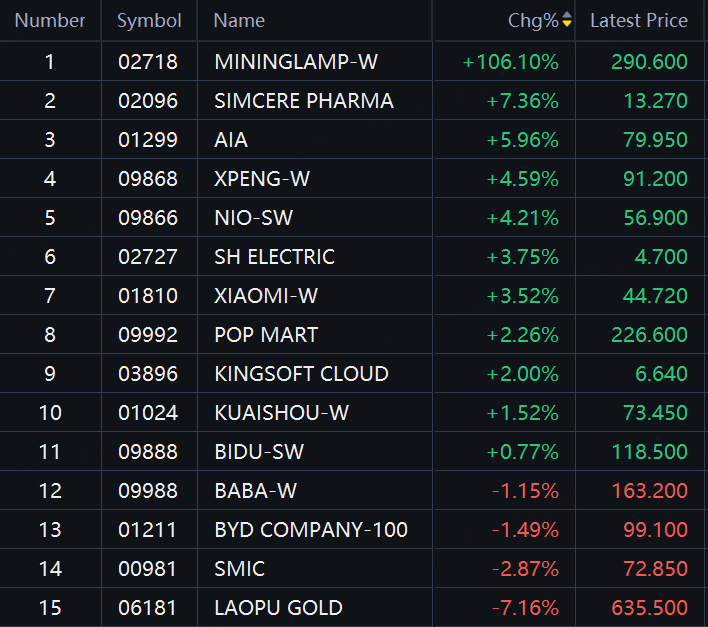Screen dimensions: 708x627
Task: Select stock name SIMCERE PHARMA
Action: [x=304, y=101]
